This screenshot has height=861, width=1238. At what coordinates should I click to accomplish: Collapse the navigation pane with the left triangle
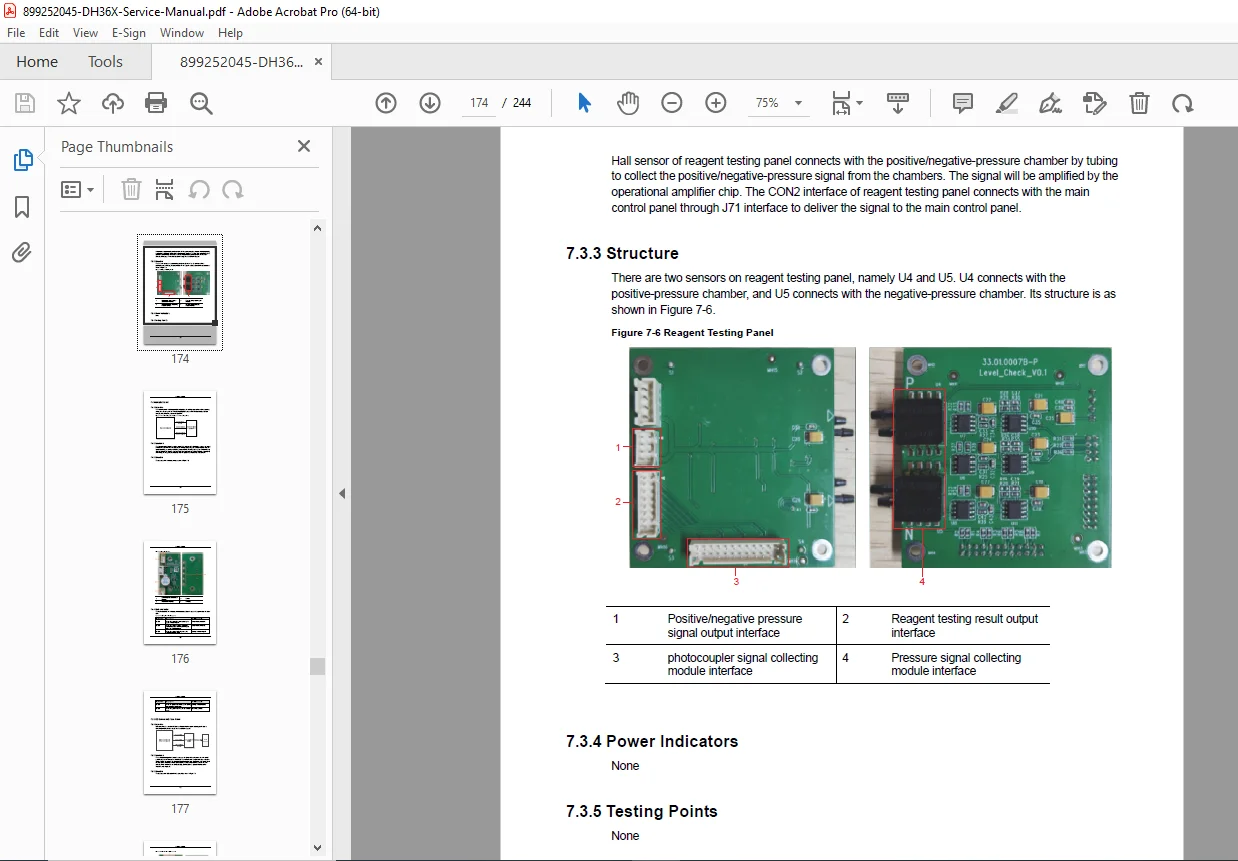(x=342, y=493)
